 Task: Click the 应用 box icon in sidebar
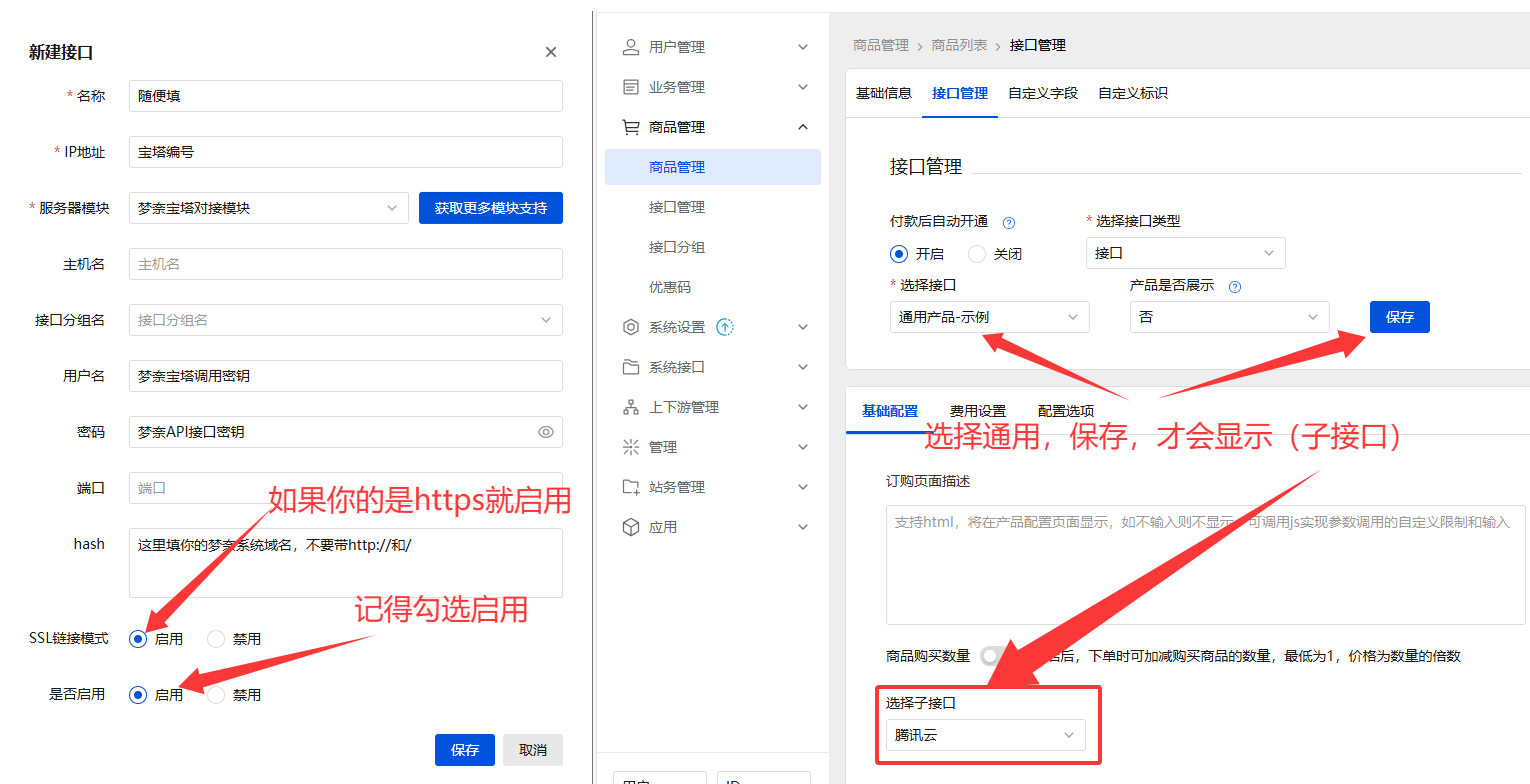tap(629, 526)
